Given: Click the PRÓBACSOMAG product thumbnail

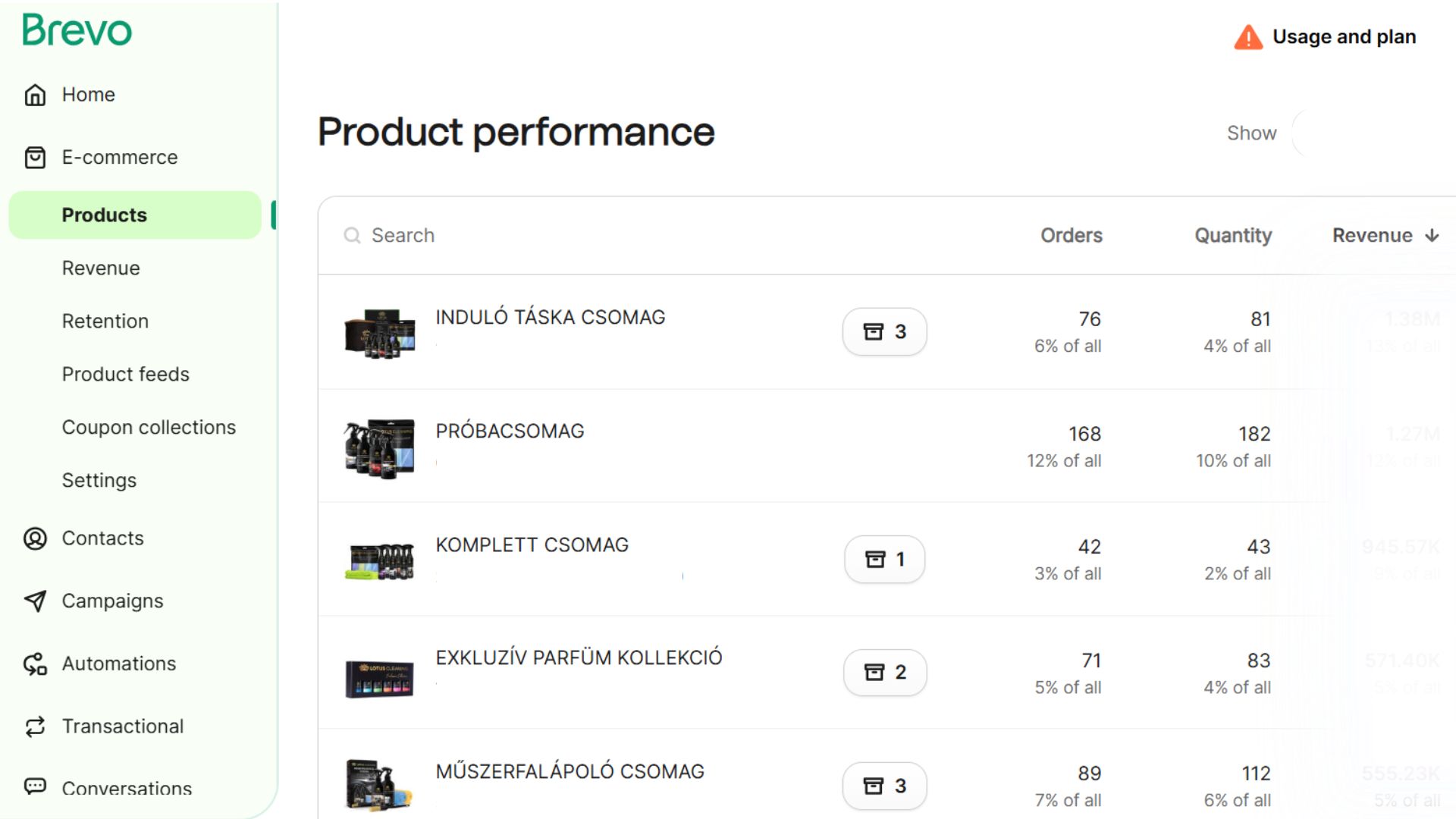Looking at the screenshot, I should pos(380,448).
